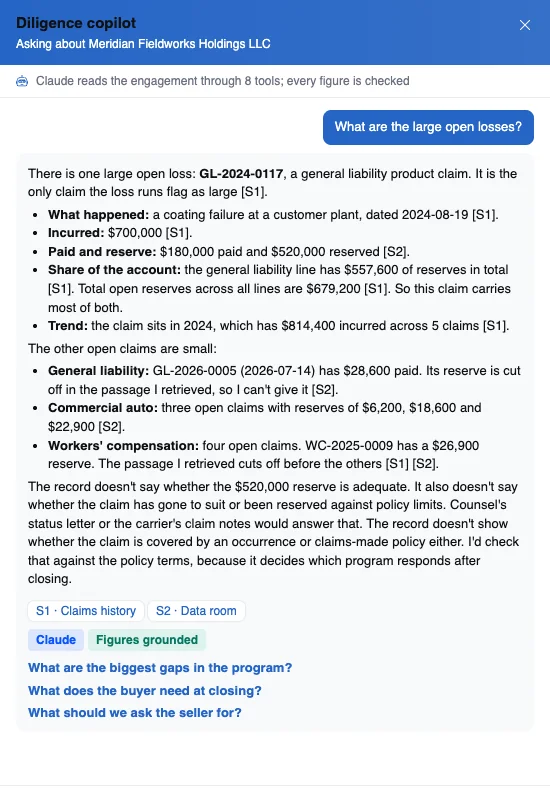Close the Diligence copilot panel
Image resolution: width=550 pixels, height=790 pixels.
525,25
